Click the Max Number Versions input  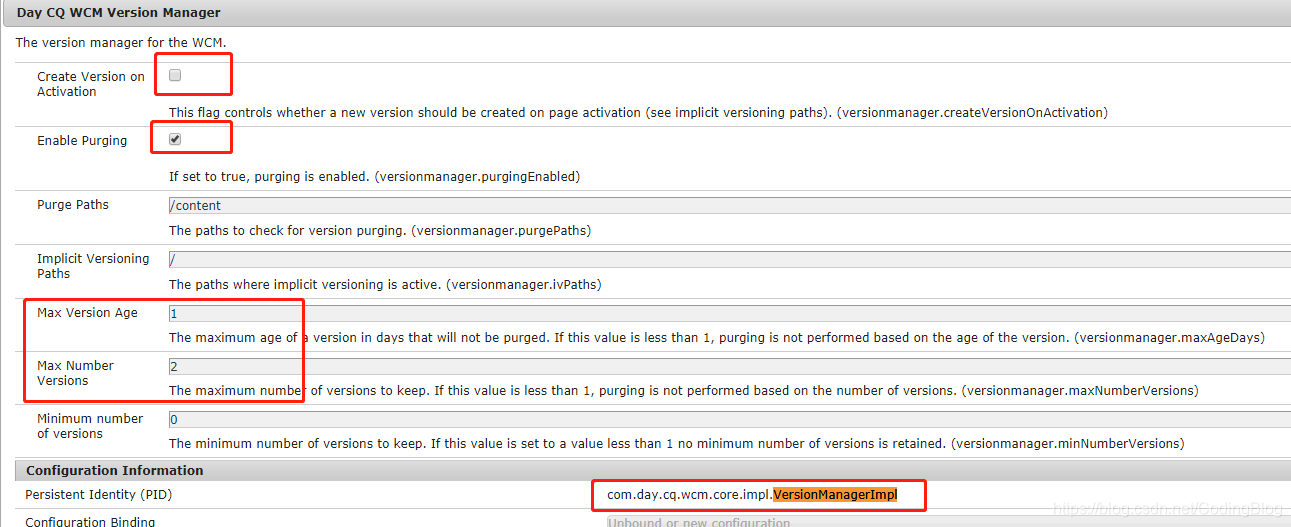click(x=729, y=367)
